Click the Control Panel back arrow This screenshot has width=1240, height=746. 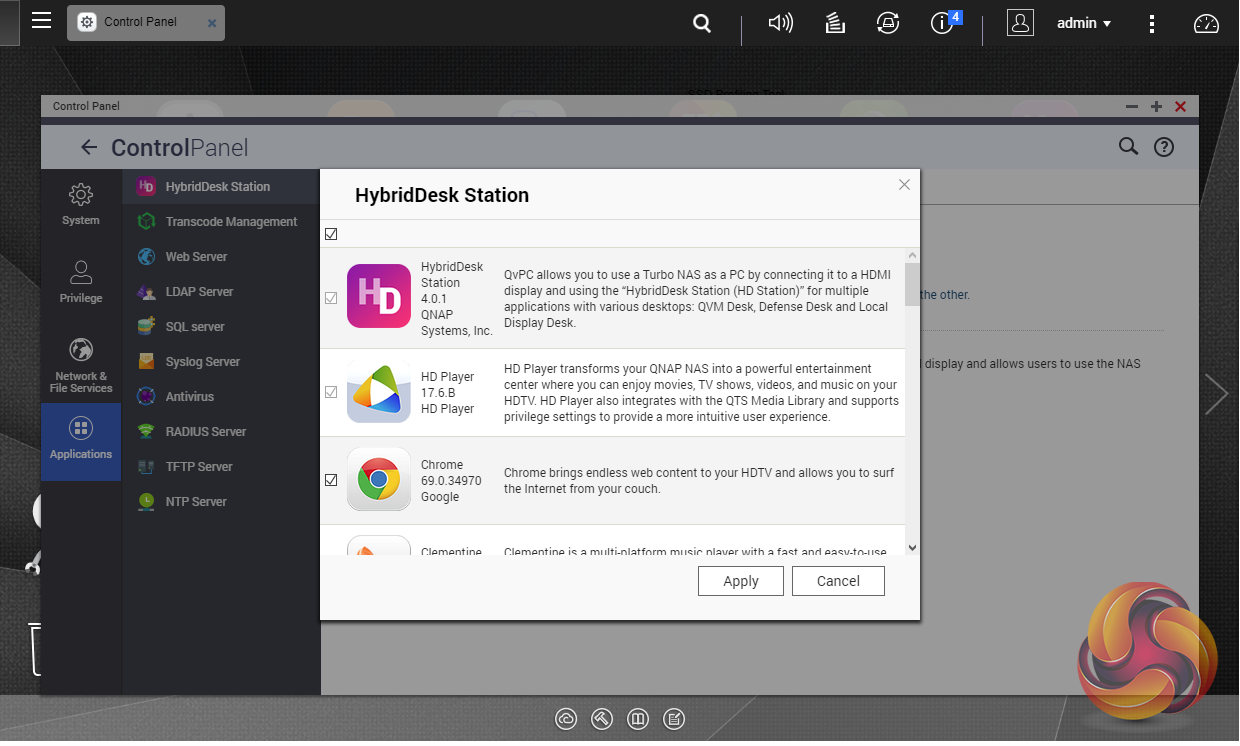[89, 148]
